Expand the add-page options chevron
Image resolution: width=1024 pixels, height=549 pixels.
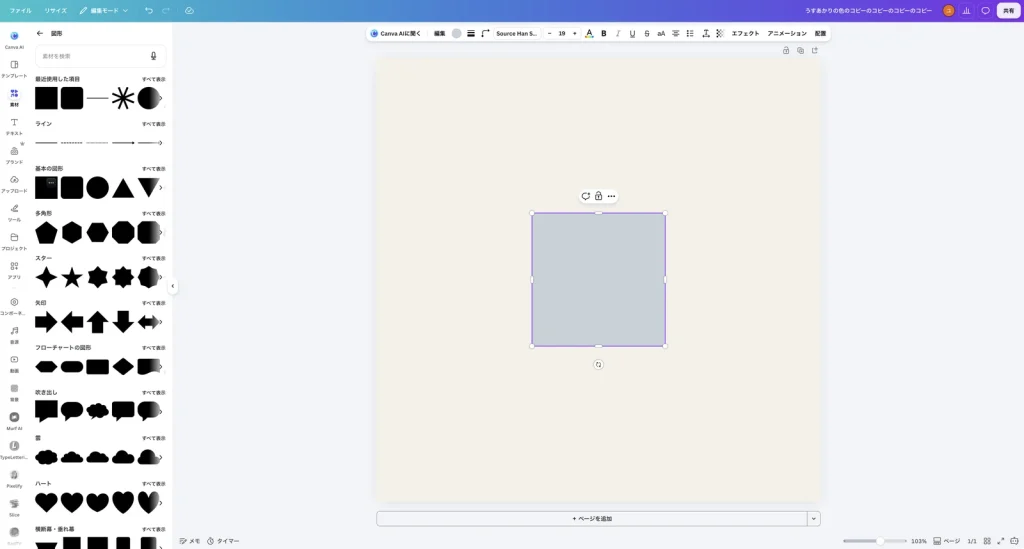pyautogui.click(x=814, y=518)
